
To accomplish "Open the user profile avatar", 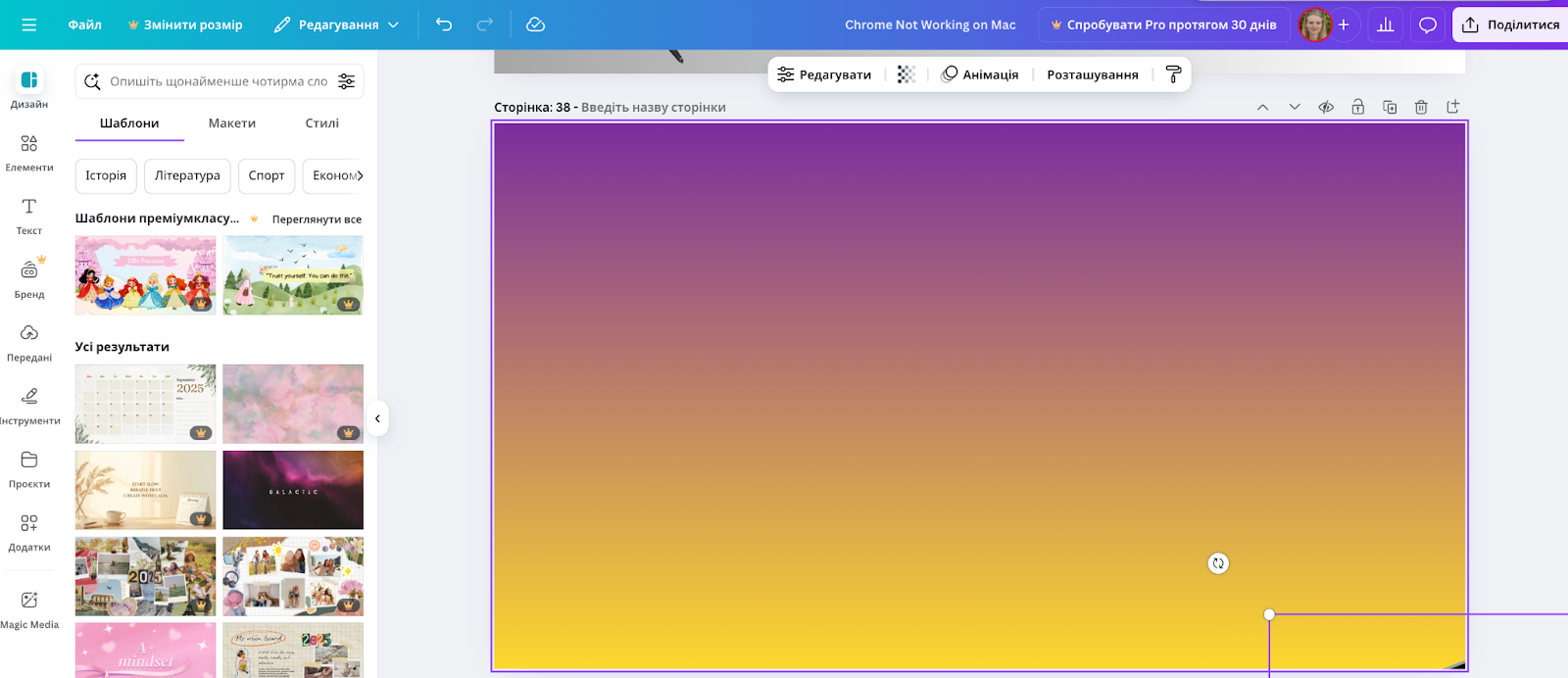I will [1315, 24].
